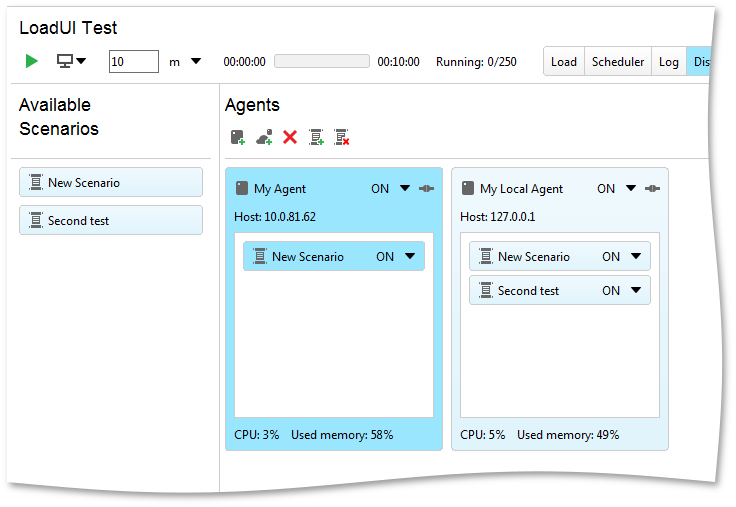Click My Local Agent server icon
Viewport: 736px width, 507px height.
point(468,188)
